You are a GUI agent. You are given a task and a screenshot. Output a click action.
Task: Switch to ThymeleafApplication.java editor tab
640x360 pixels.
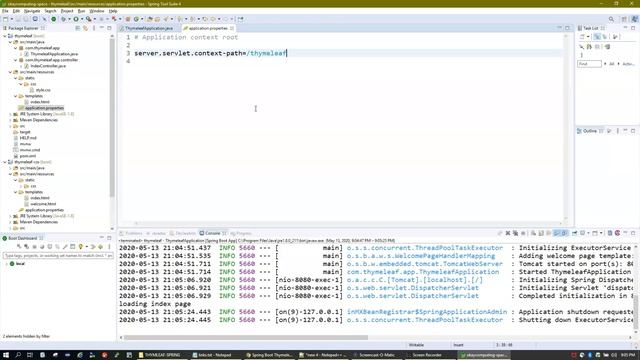pos(149,28)
